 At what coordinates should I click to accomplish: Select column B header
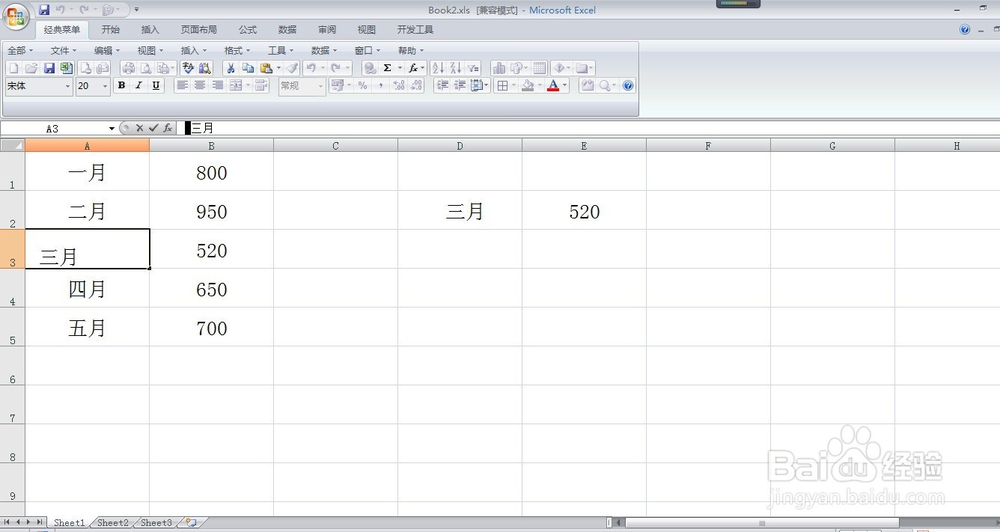211,146
